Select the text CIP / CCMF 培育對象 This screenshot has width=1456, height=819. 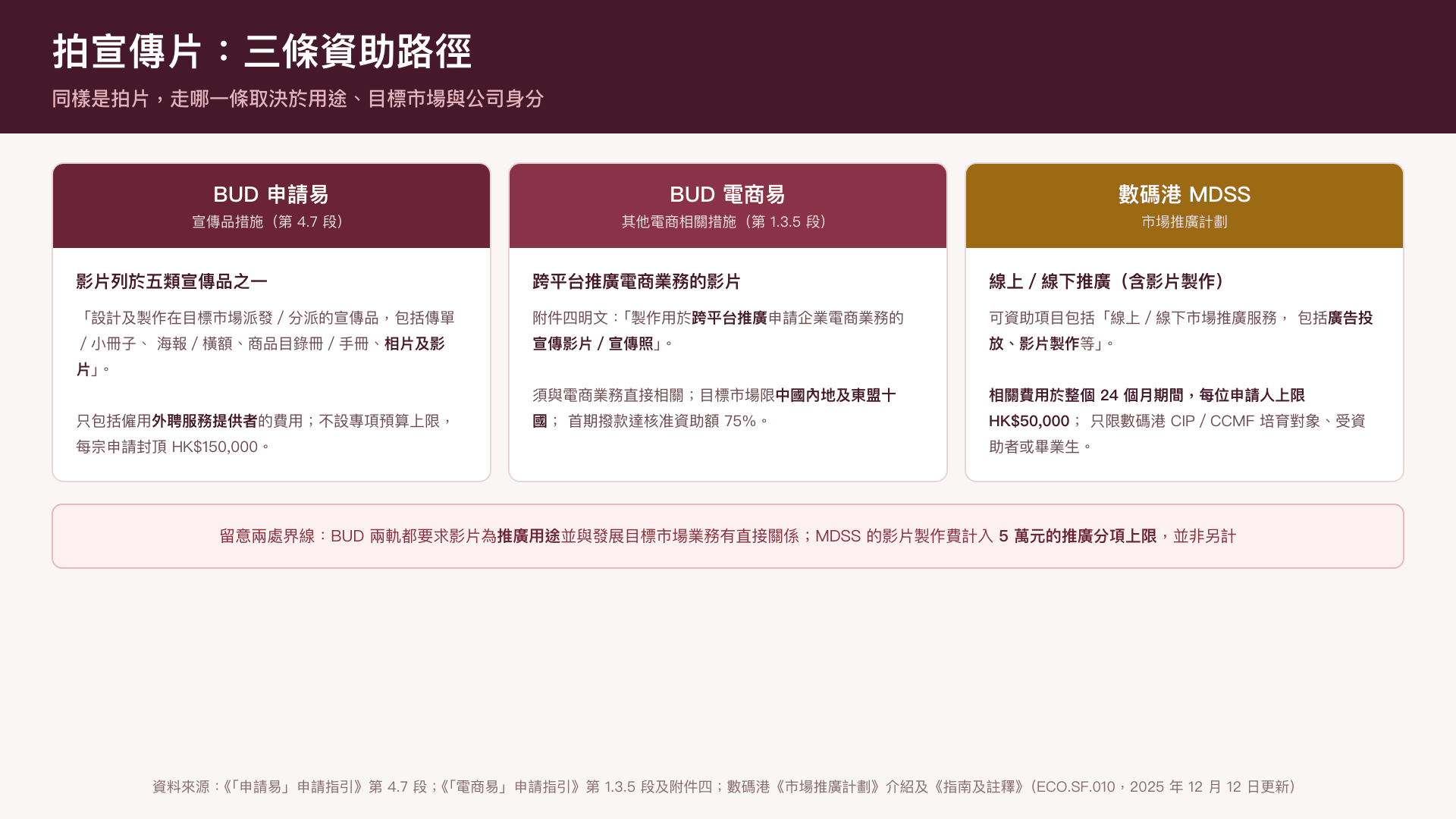click(1245, 421)
